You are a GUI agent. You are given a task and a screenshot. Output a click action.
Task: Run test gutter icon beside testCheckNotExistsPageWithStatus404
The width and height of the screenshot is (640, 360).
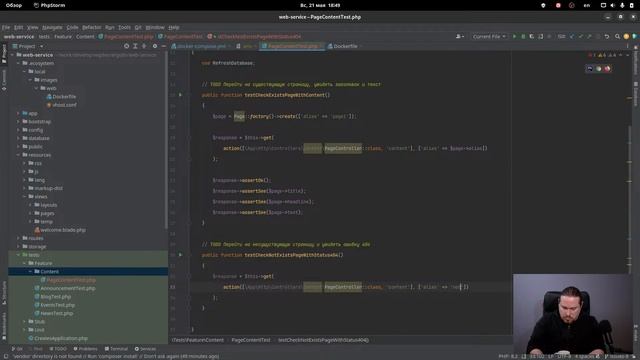[x=180, y=255]
